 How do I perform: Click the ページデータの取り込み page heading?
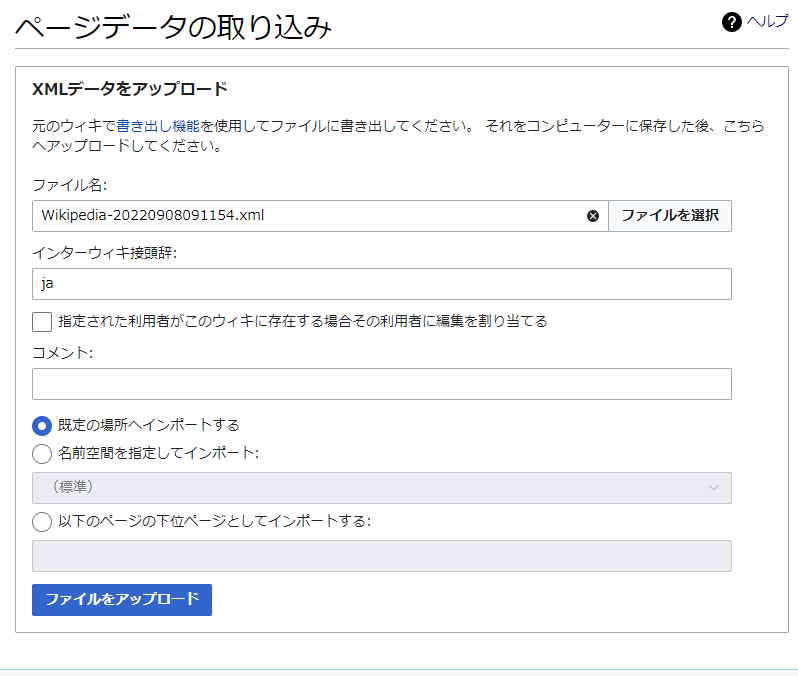tap(173, 27)
